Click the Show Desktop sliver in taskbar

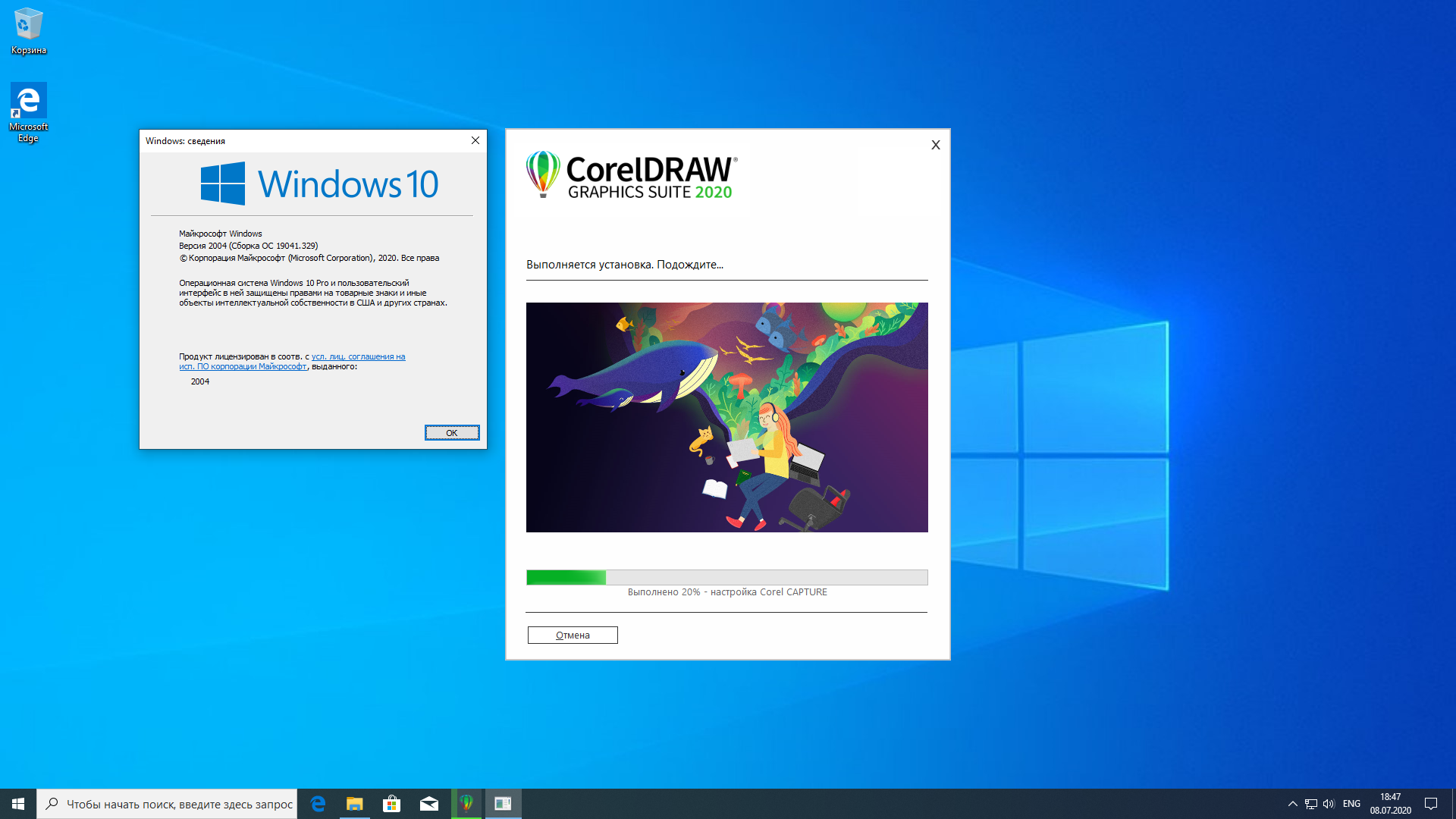1453,804
